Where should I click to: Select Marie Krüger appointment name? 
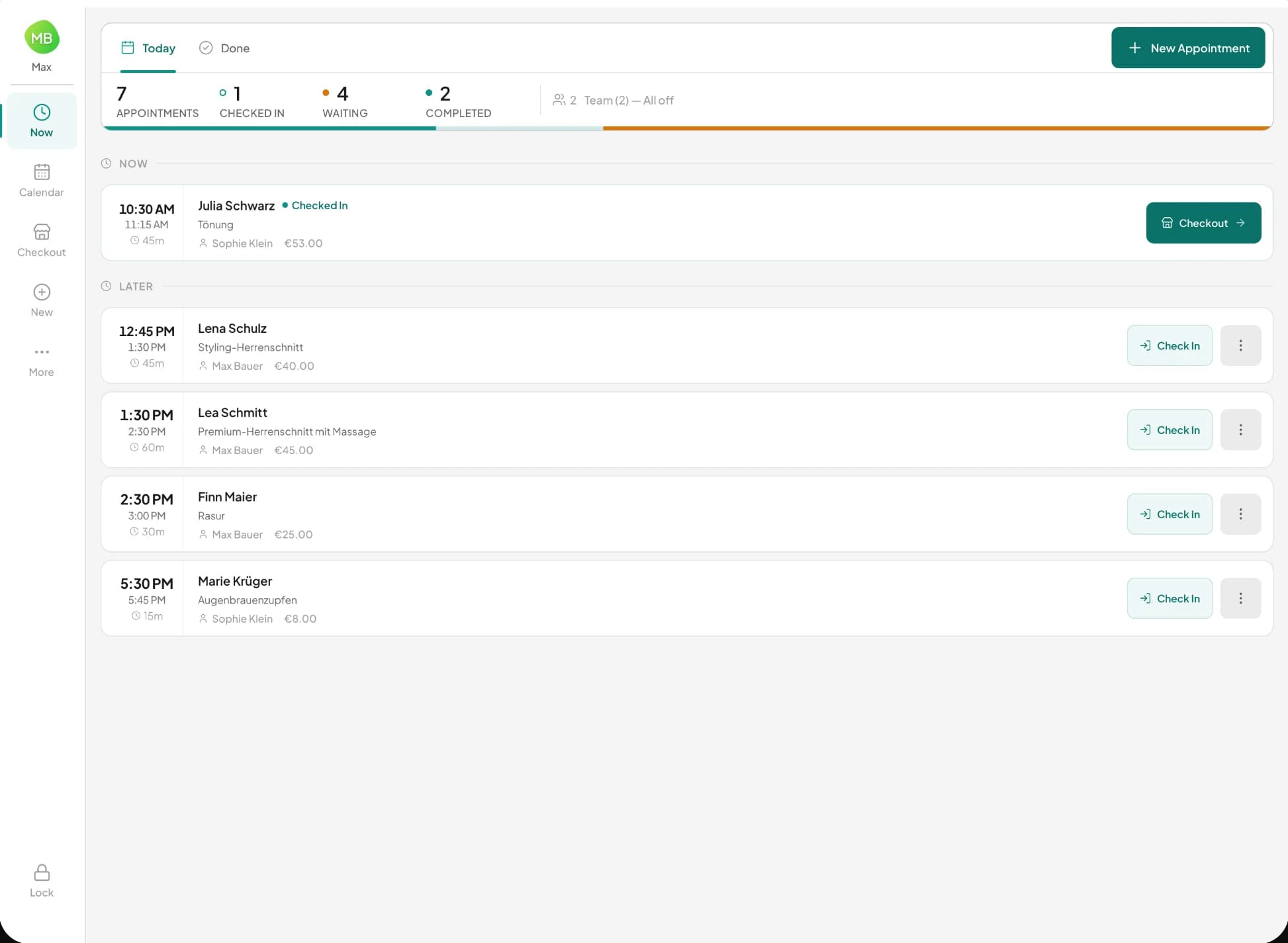click(x=235, y=581)
